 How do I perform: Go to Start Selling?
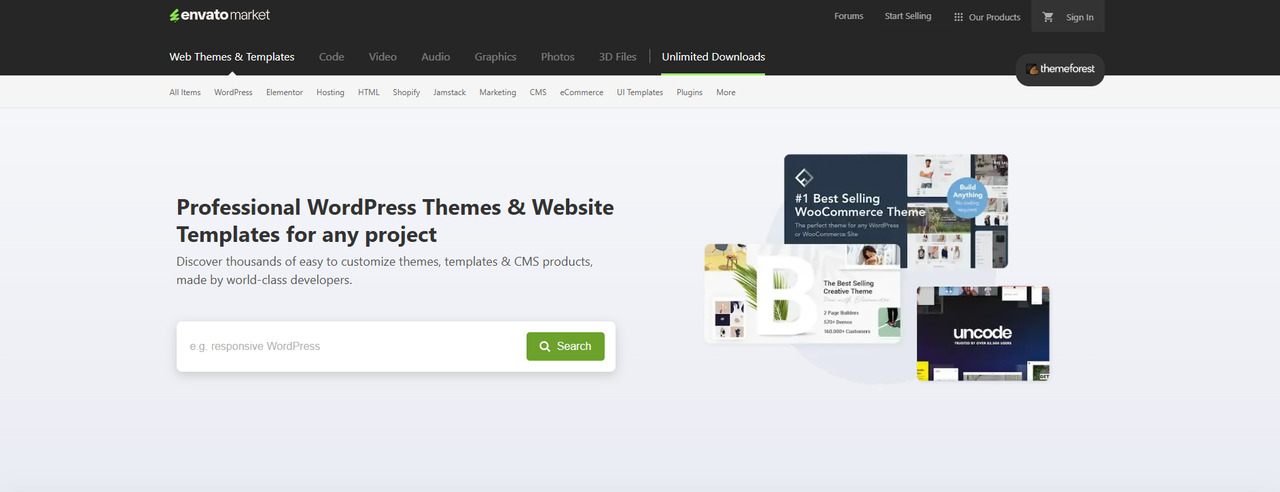point(908,17)
